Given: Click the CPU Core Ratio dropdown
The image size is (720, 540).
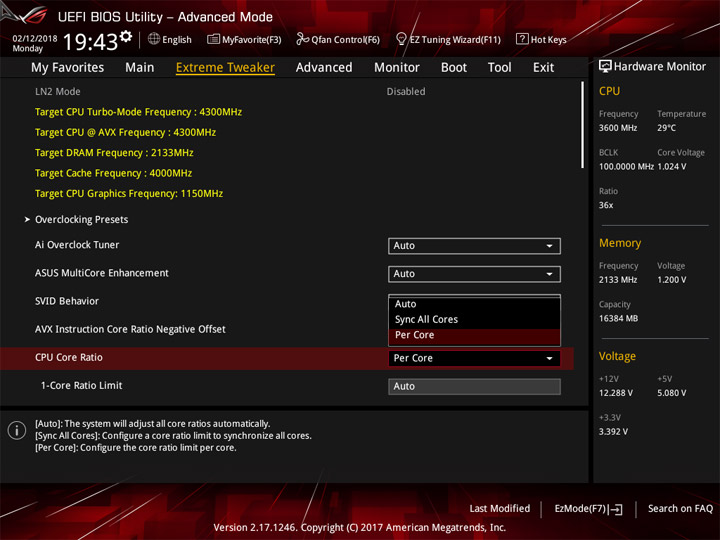Looking at the screenshot, I should coord(474,358).
